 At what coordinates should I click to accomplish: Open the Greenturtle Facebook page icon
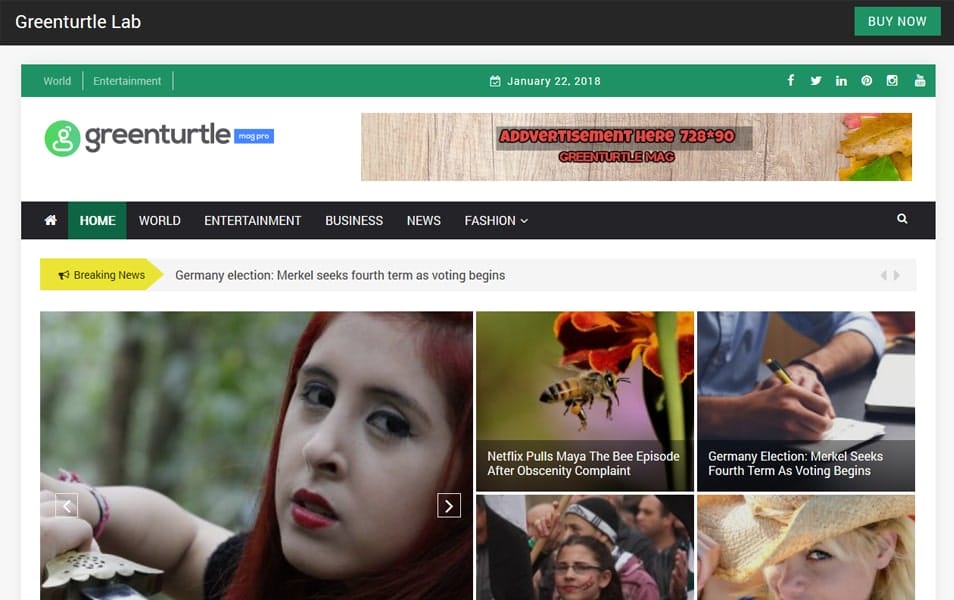click(x=790, y=80)
